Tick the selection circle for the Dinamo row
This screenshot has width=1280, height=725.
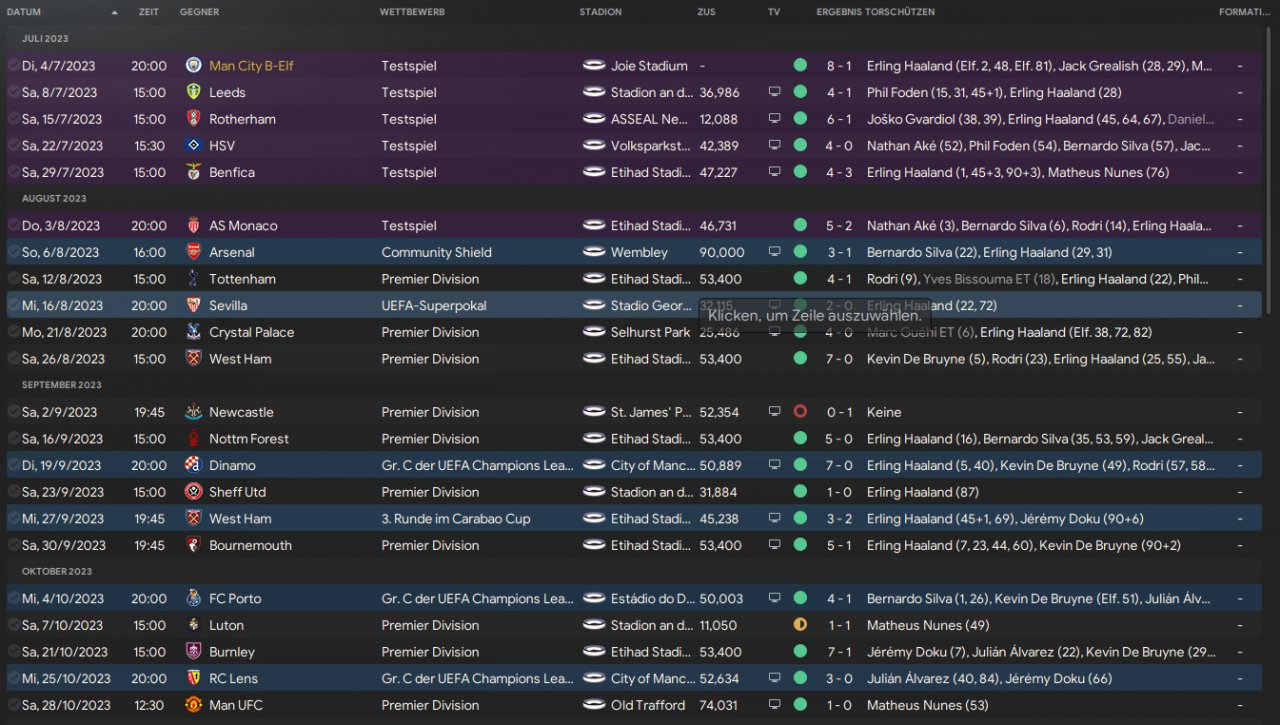pyautogui.click(x=13, y=465)
